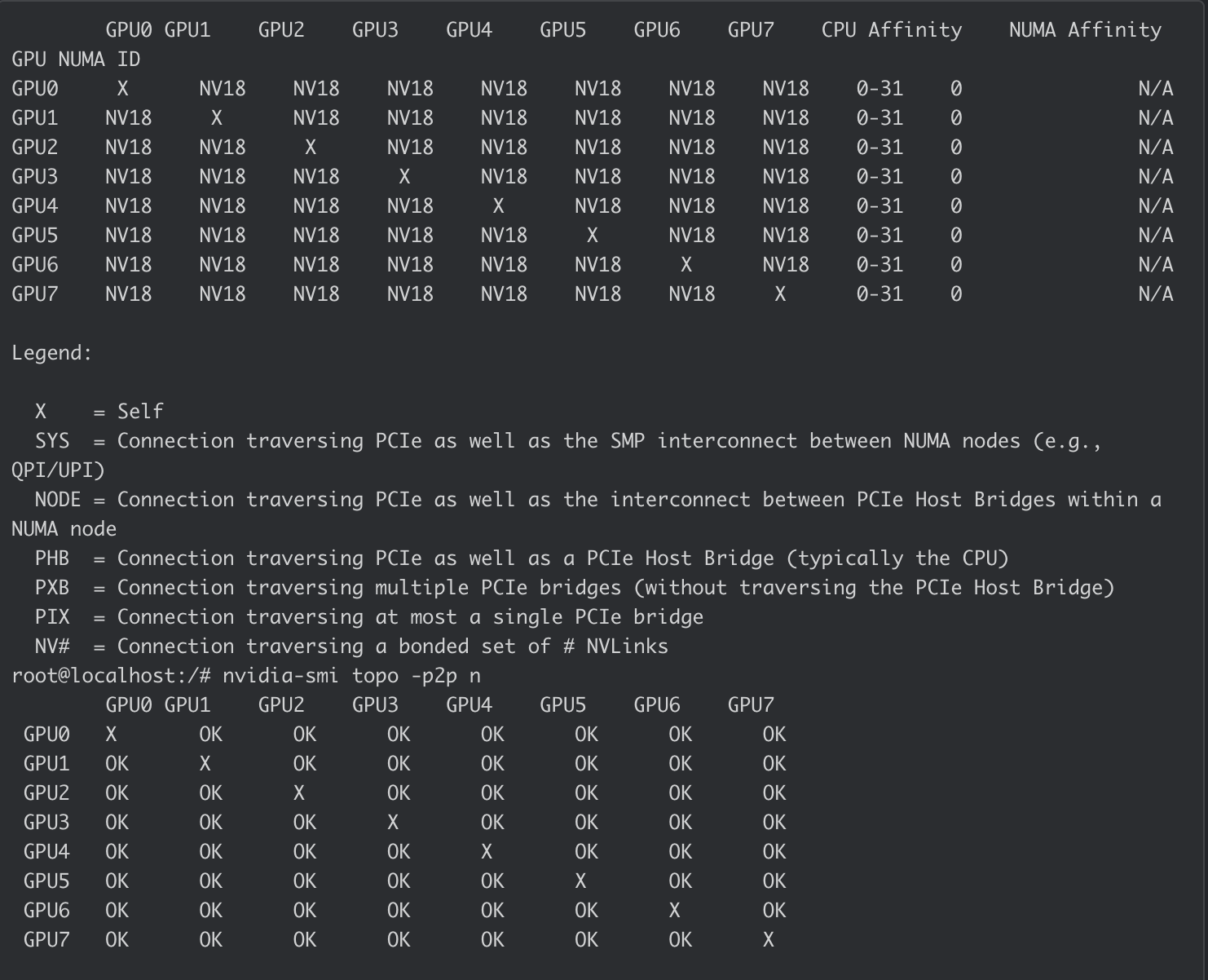Click the "PXB" legend entry label

tap(52, 588)
